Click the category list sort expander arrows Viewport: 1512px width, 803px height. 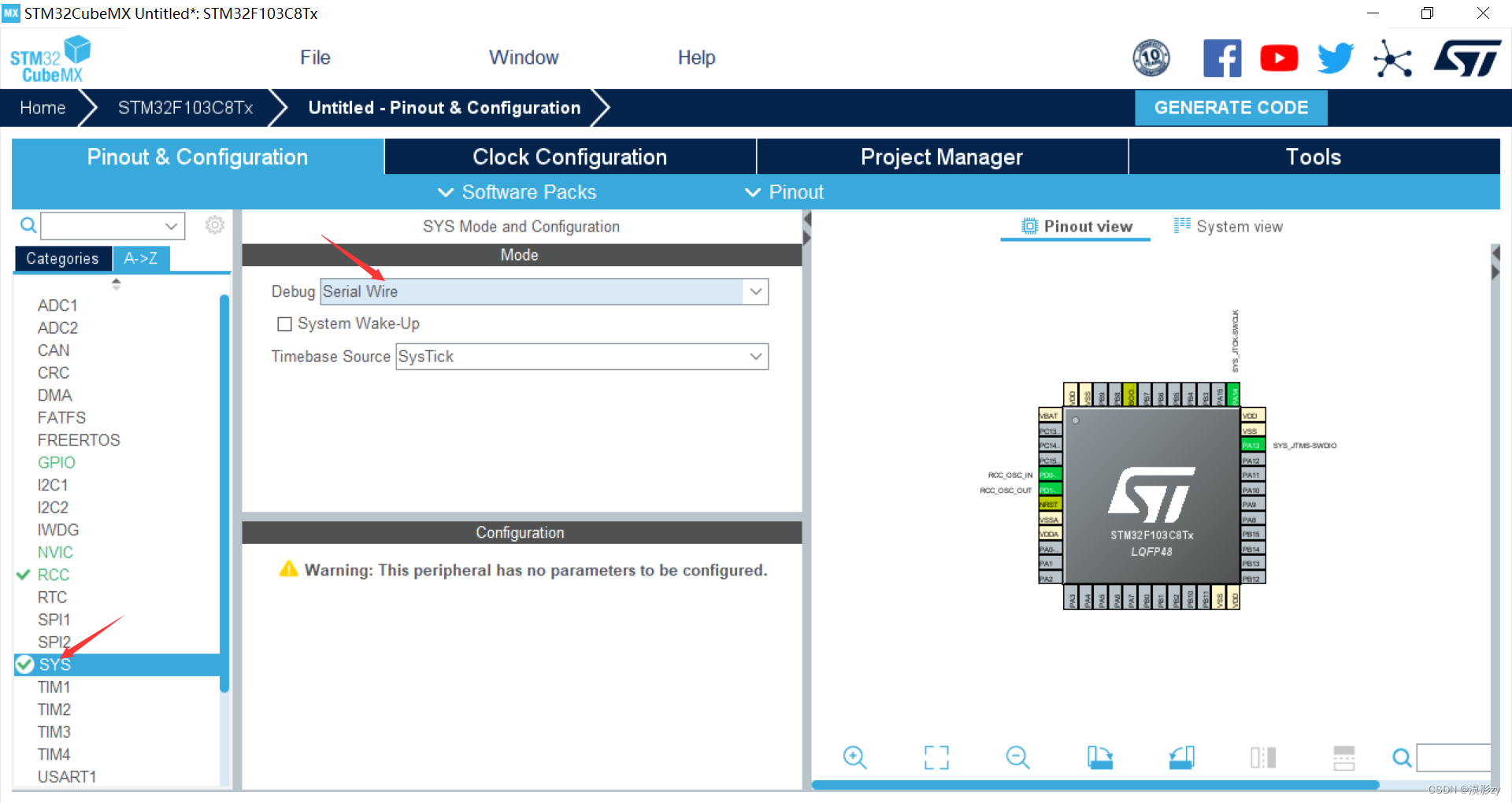pos(117,284)
